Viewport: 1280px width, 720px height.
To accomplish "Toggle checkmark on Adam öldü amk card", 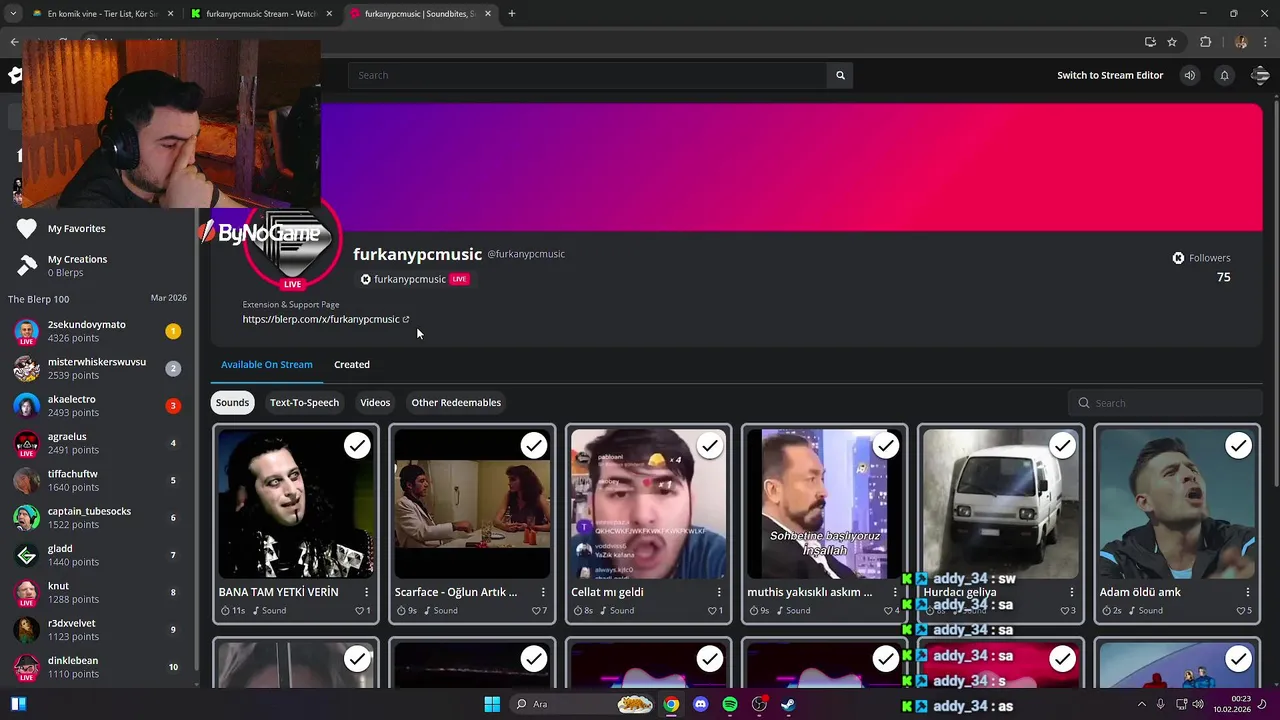I will click(1238, 446).
